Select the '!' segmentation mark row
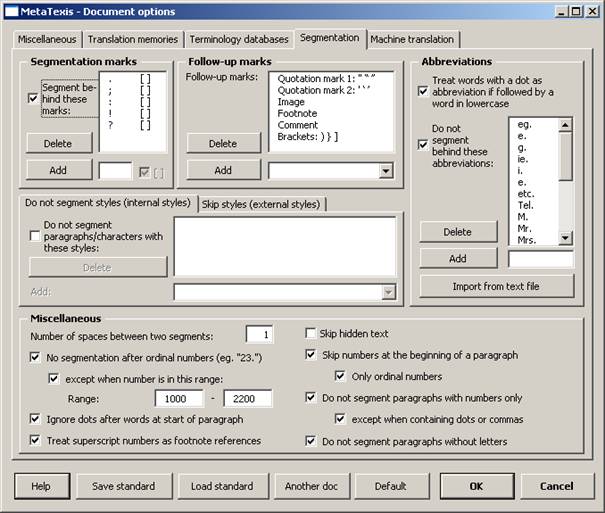This screenshot has height=513, width=605. click(x=130, y=114)
